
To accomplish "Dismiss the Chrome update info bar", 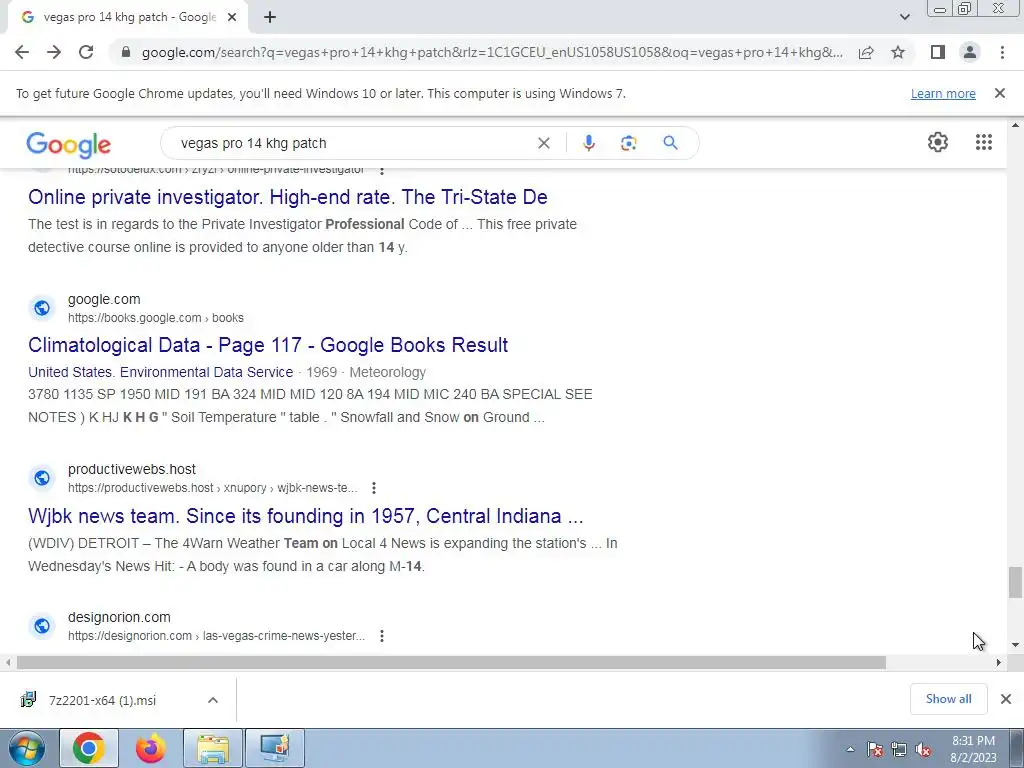I will (x=1000, y=93).
